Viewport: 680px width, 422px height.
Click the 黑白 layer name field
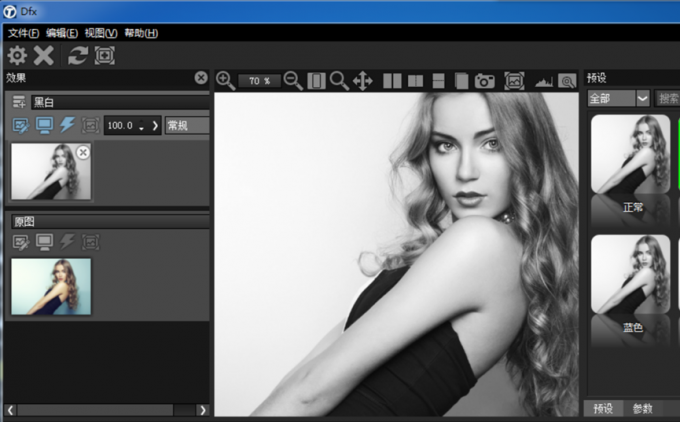pyautogui.click(x=120, y=102)
